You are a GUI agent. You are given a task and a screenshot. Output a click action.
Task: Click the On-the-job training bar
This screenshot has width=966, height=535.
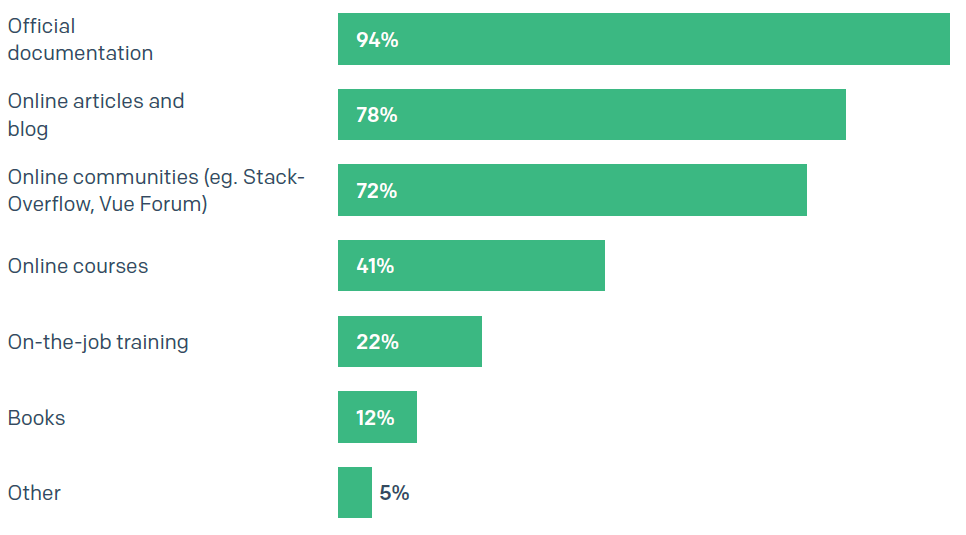[410, 341]
